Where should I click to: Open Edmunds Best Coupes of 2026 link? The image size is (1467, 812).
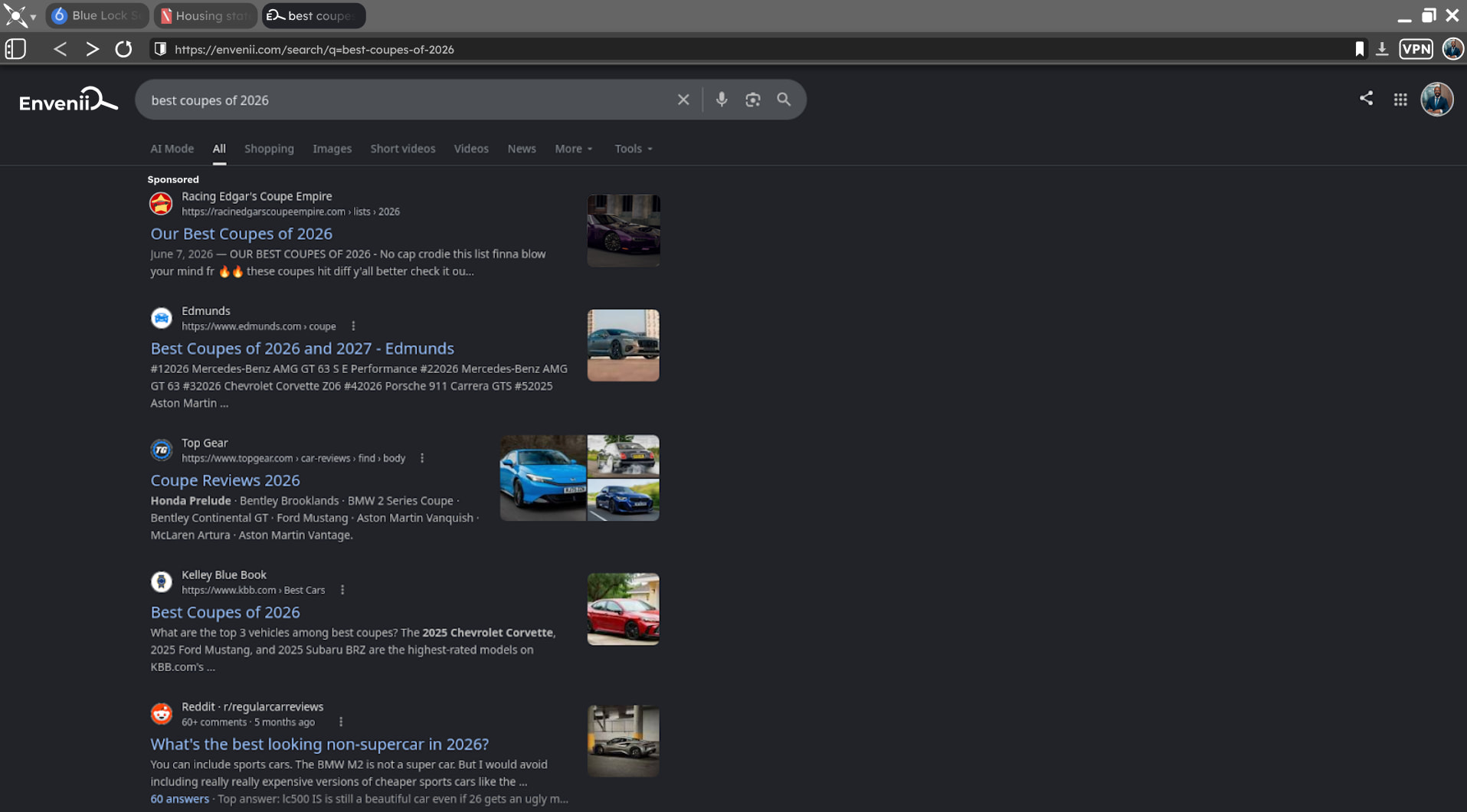pos(302,349)
